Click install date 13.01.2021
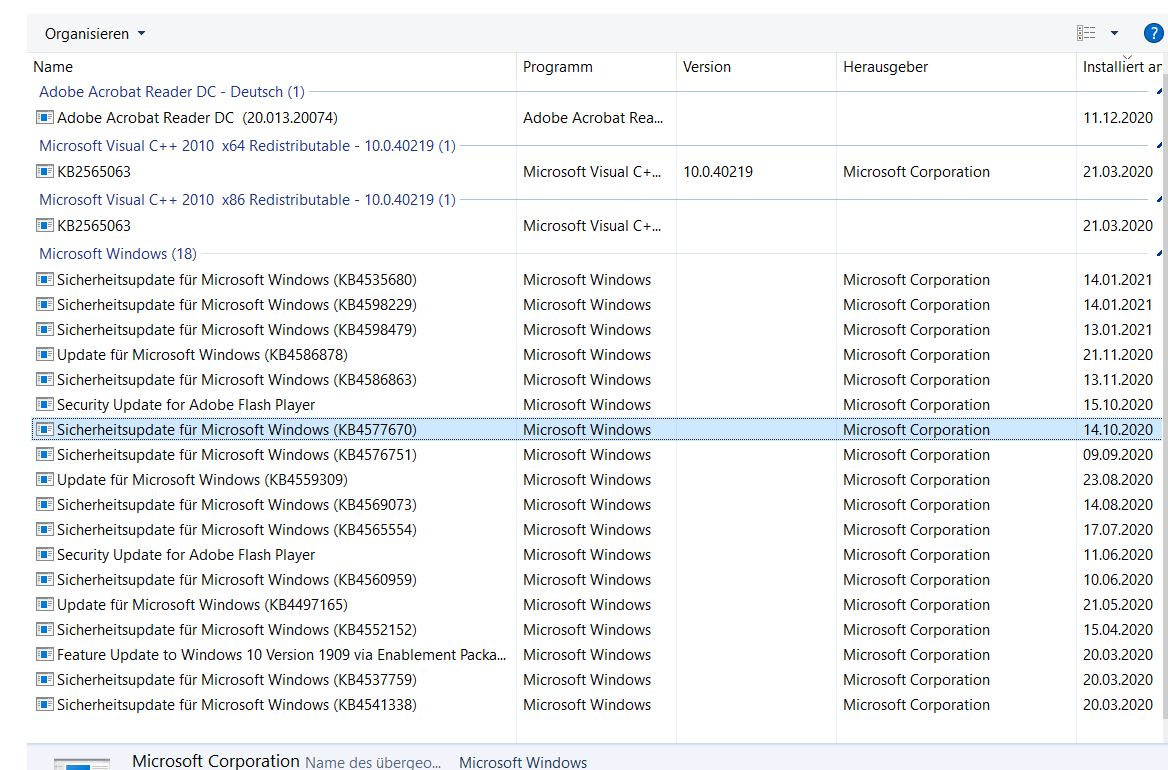Image resolution: width=1168 pixels, height=770 pixels. [x=1118, y=330]
